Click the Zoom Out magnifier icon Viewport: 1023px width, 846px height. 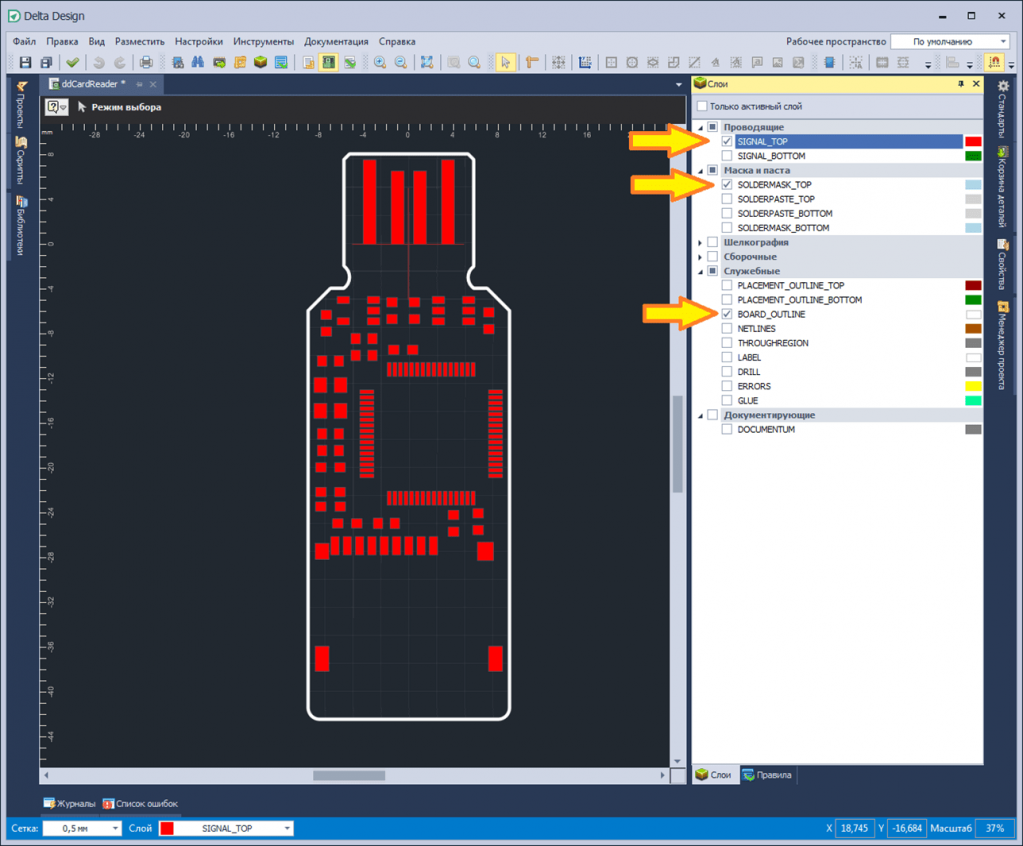401,63
